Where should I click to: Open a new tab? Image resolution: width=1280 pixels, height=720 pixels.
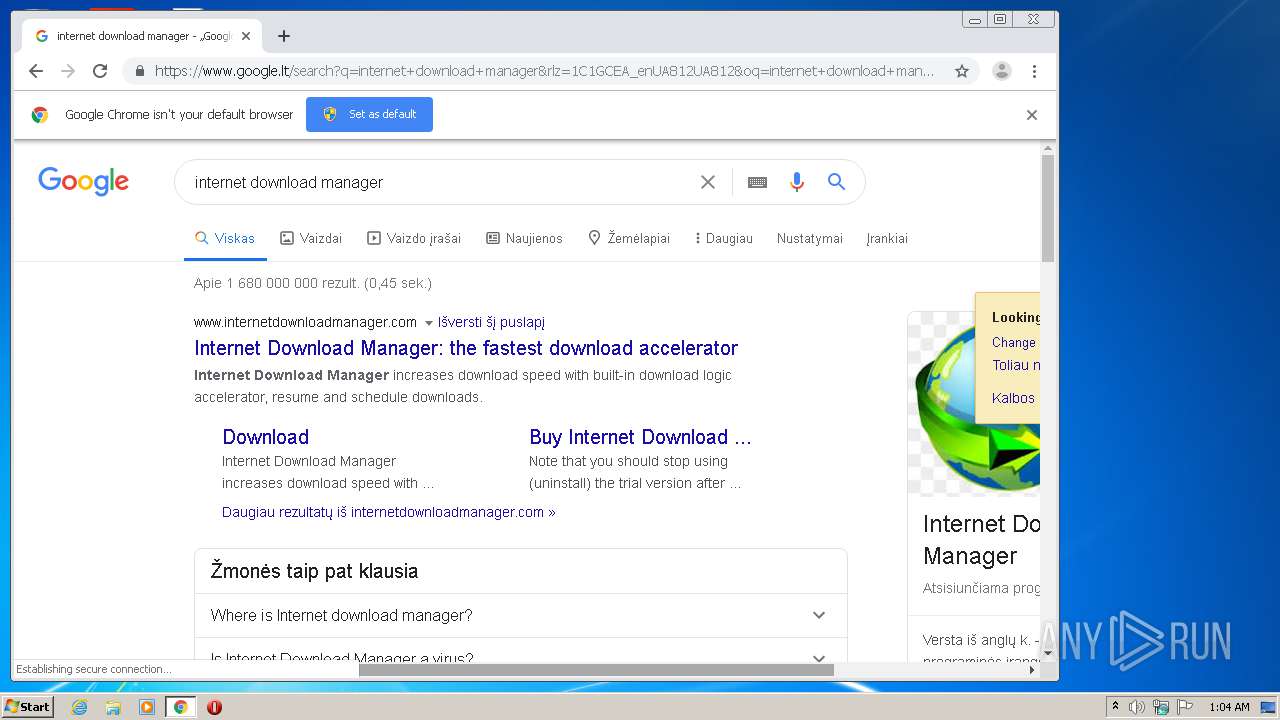284,36
